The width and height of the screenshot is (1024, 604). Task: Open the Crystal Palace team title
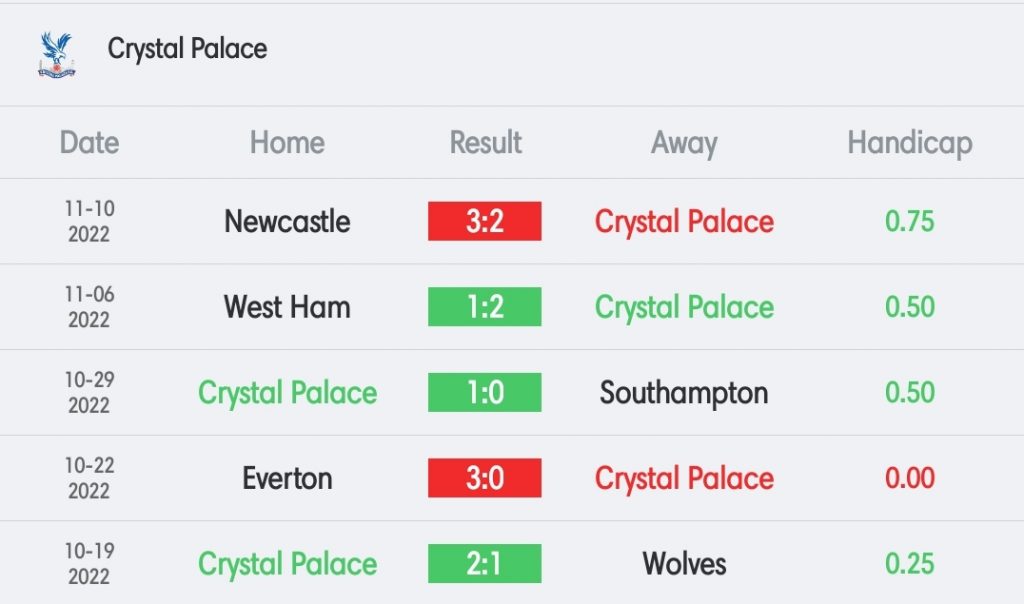pyautogui.click(x=187, y=49)
